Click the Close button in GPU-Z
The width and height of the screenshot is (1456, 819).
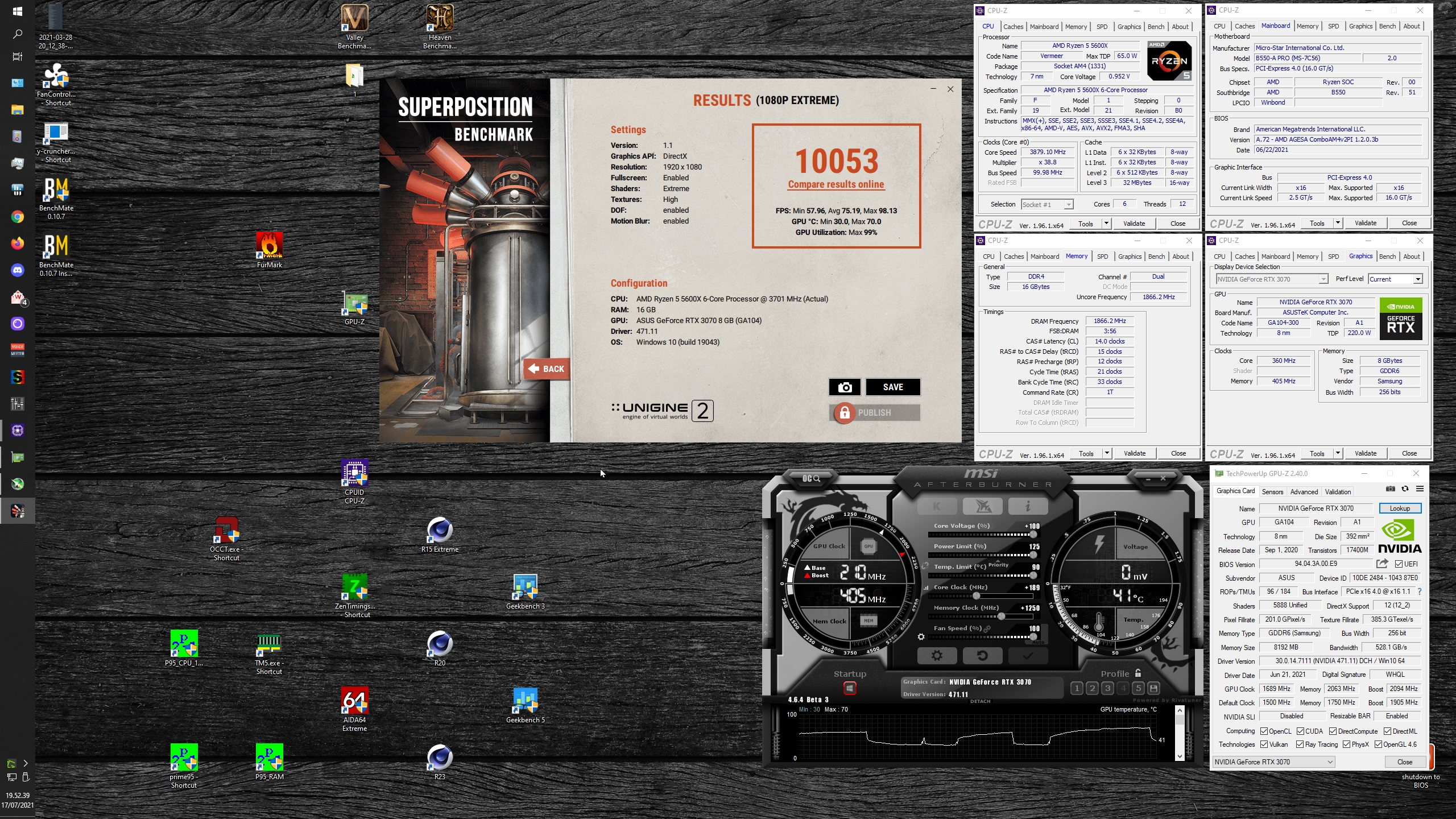(x=1404, y=762)
